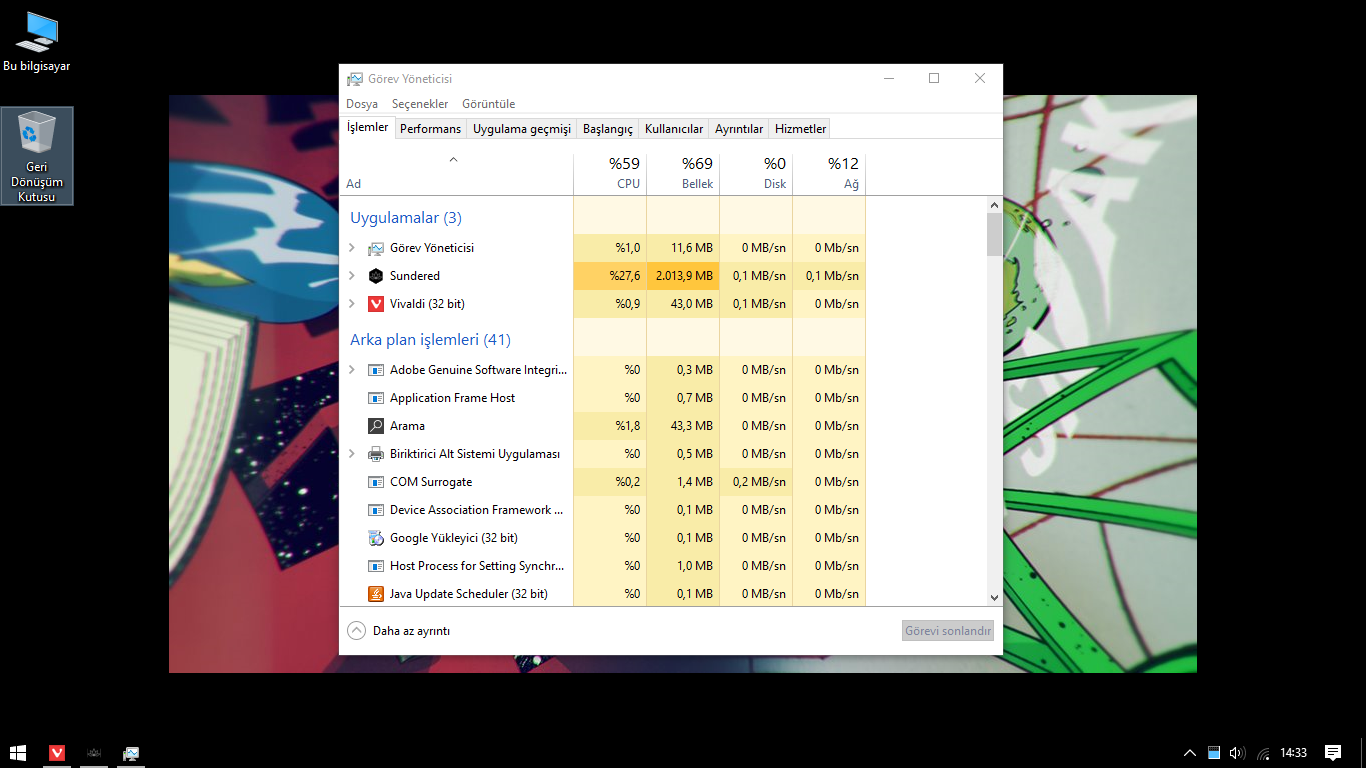
Task: Sort by the CPU column header
Action: click(x=610, y=174)
